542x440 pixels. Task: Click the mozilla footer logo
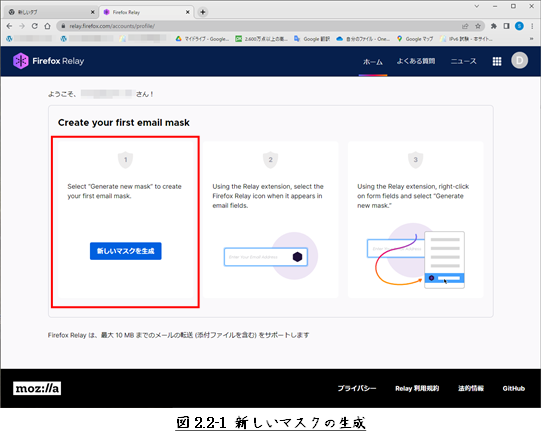click(x=37, y=388)
